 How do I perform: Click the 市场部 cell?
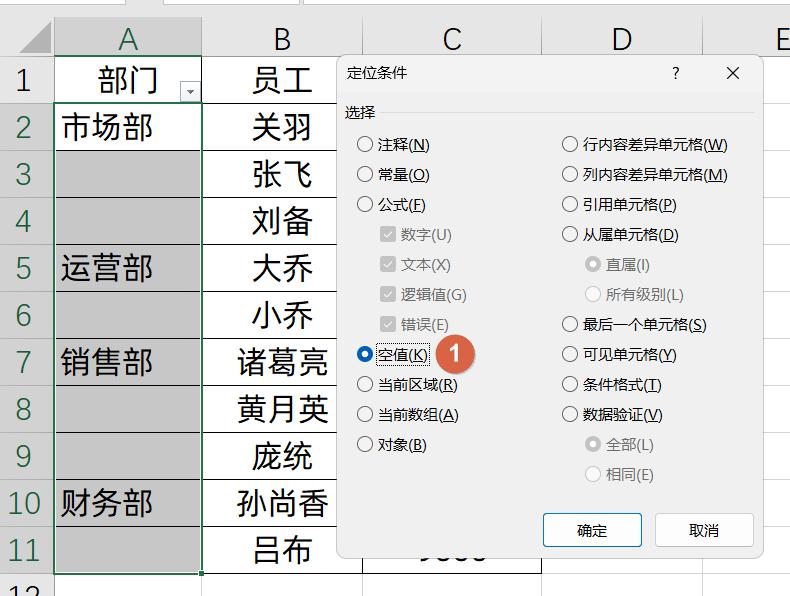tap(128, 127)
